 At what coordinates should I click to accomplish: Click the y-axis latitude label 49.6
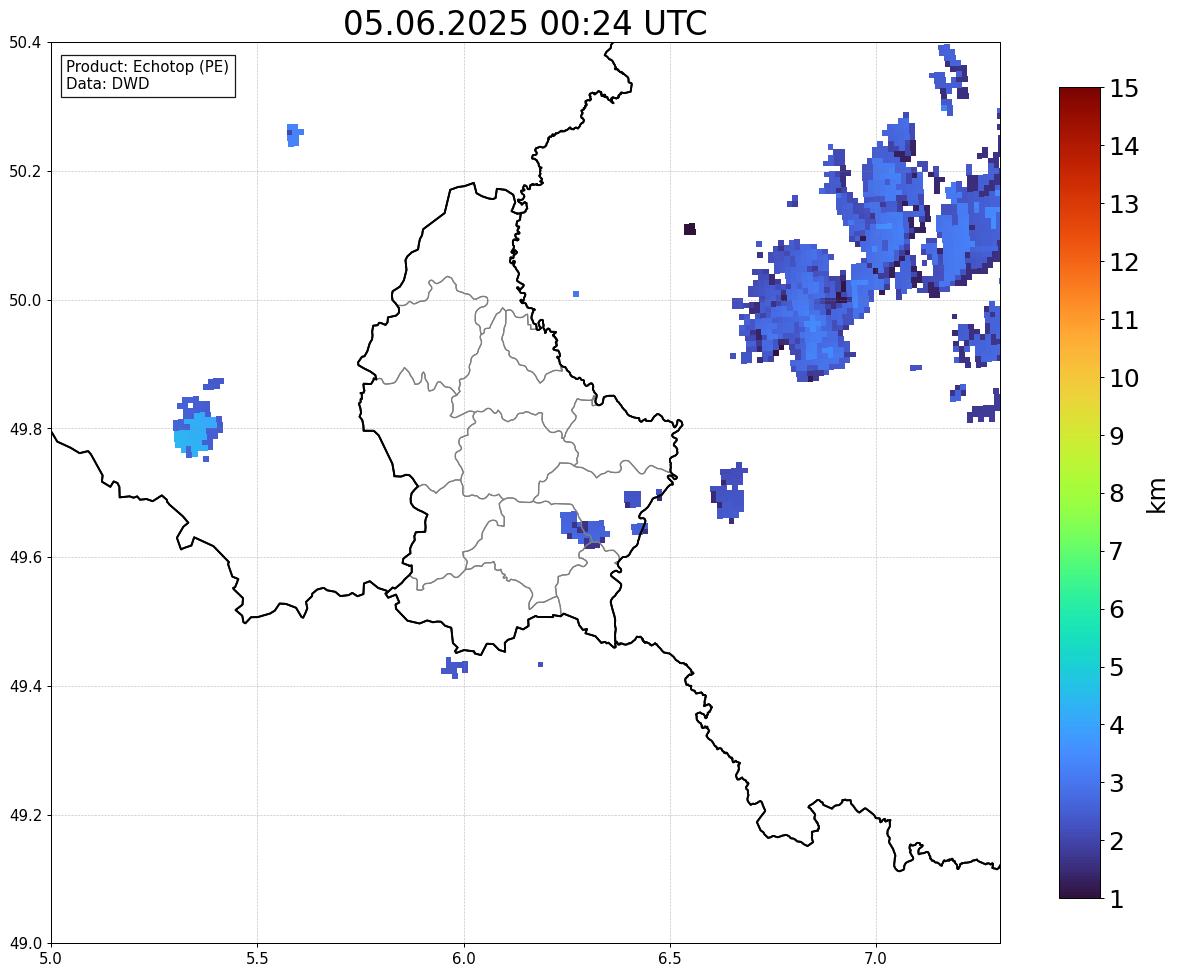24,557
